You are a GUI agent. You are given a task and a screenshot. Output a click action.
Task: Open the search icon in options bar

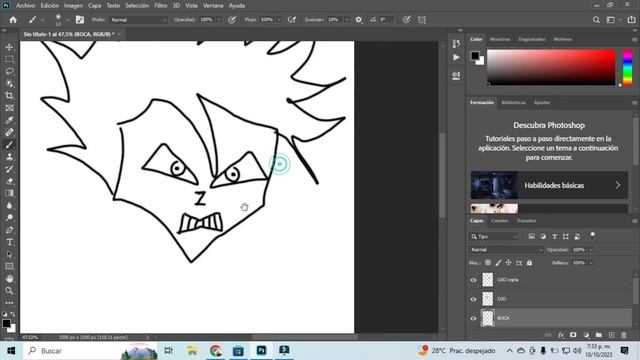coord(596,20)
